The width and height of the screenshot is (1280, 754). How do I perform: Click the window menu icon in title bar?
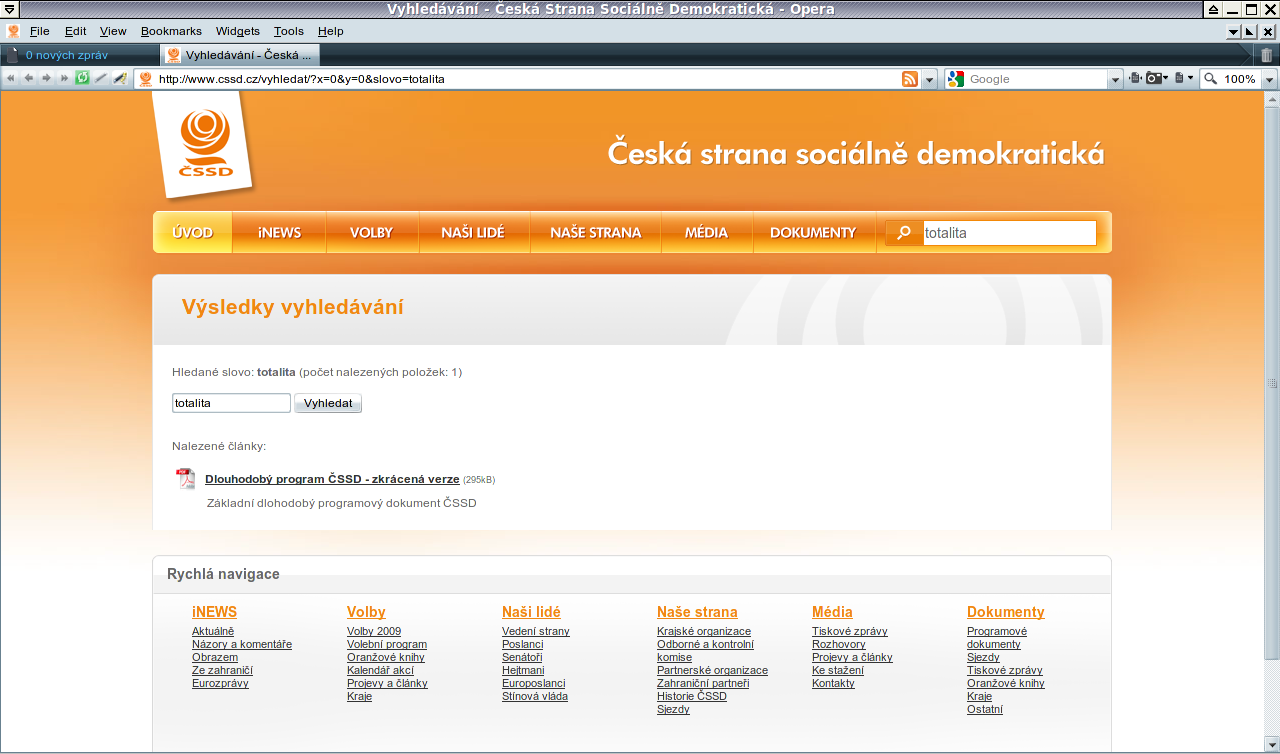(9, 10)
